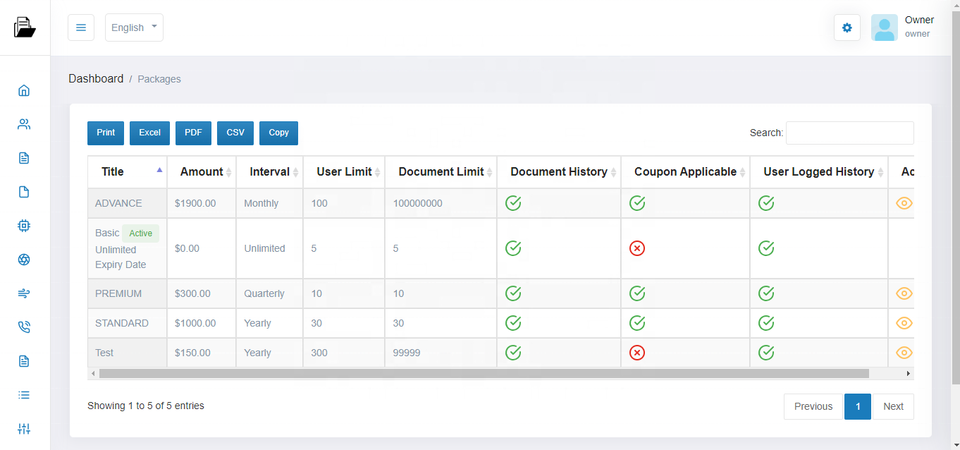960x450 pixels.
Task: Toggle the hamburger menu button
Action: point(81,28)
